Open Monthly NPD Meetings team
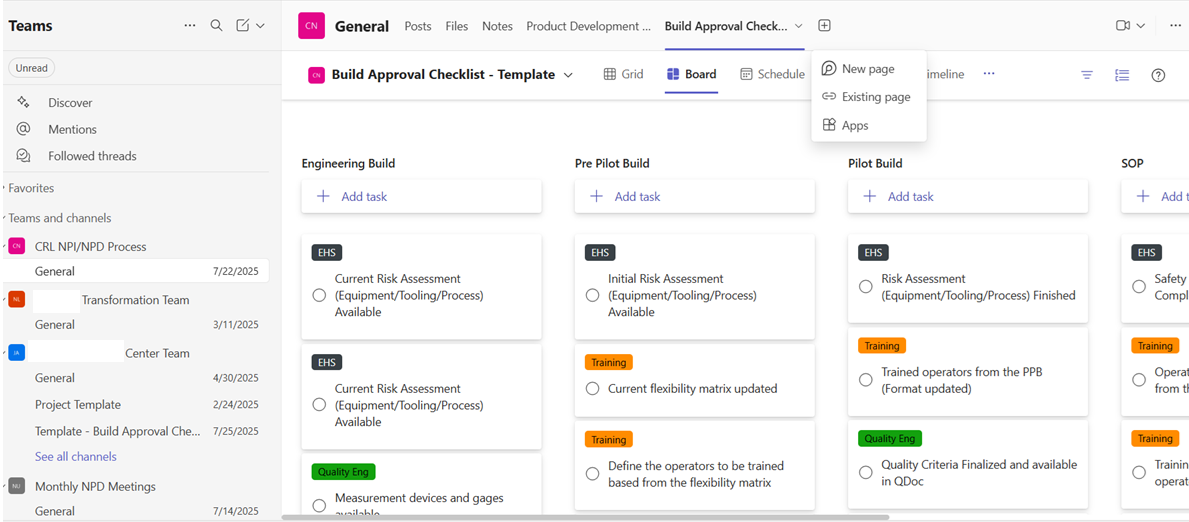 point(95,486)
